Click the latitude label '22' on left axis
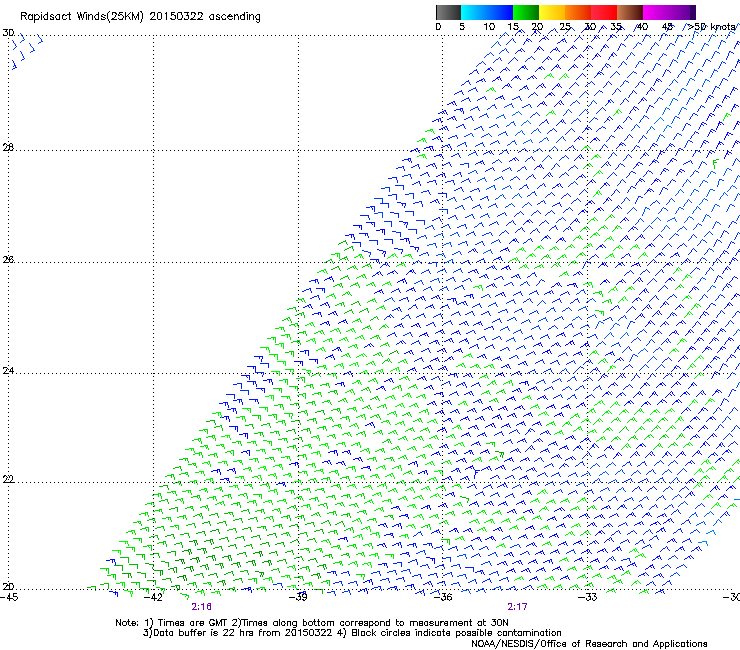The image size is (740, 650). click(x=8, y=479)
